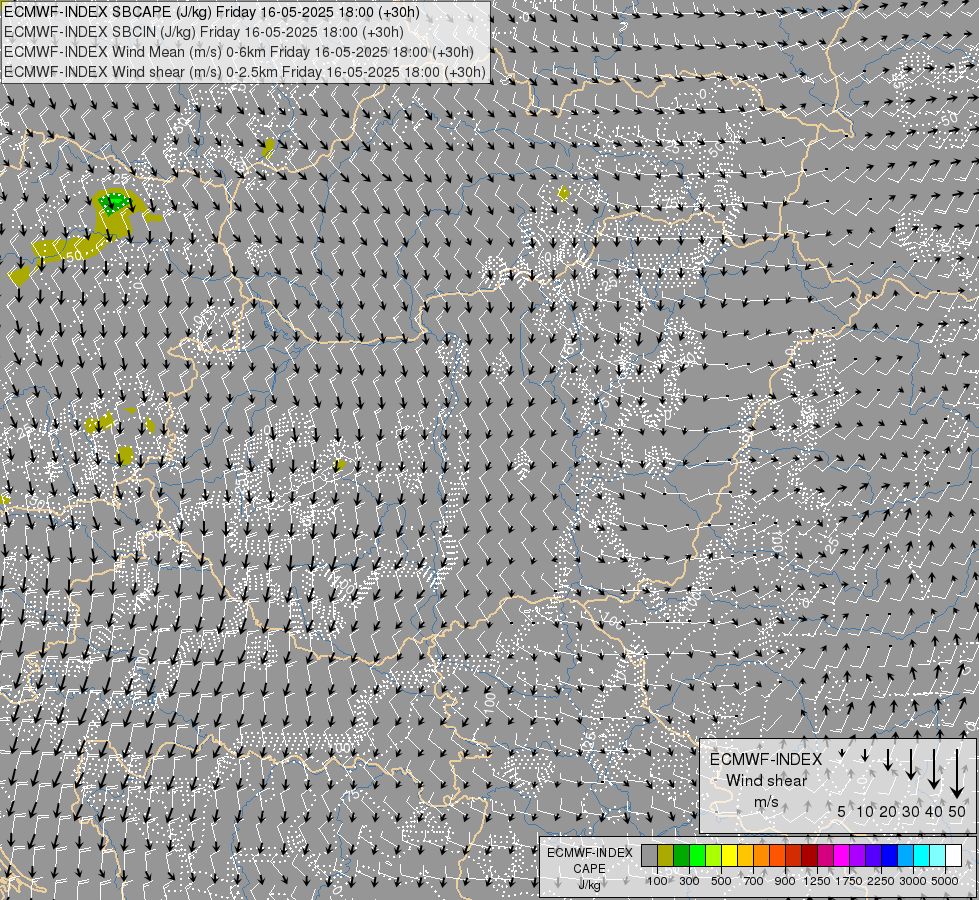Click the 'J/kg' unit in CAPE legend
979x900 pixels.
pos(589,885)
